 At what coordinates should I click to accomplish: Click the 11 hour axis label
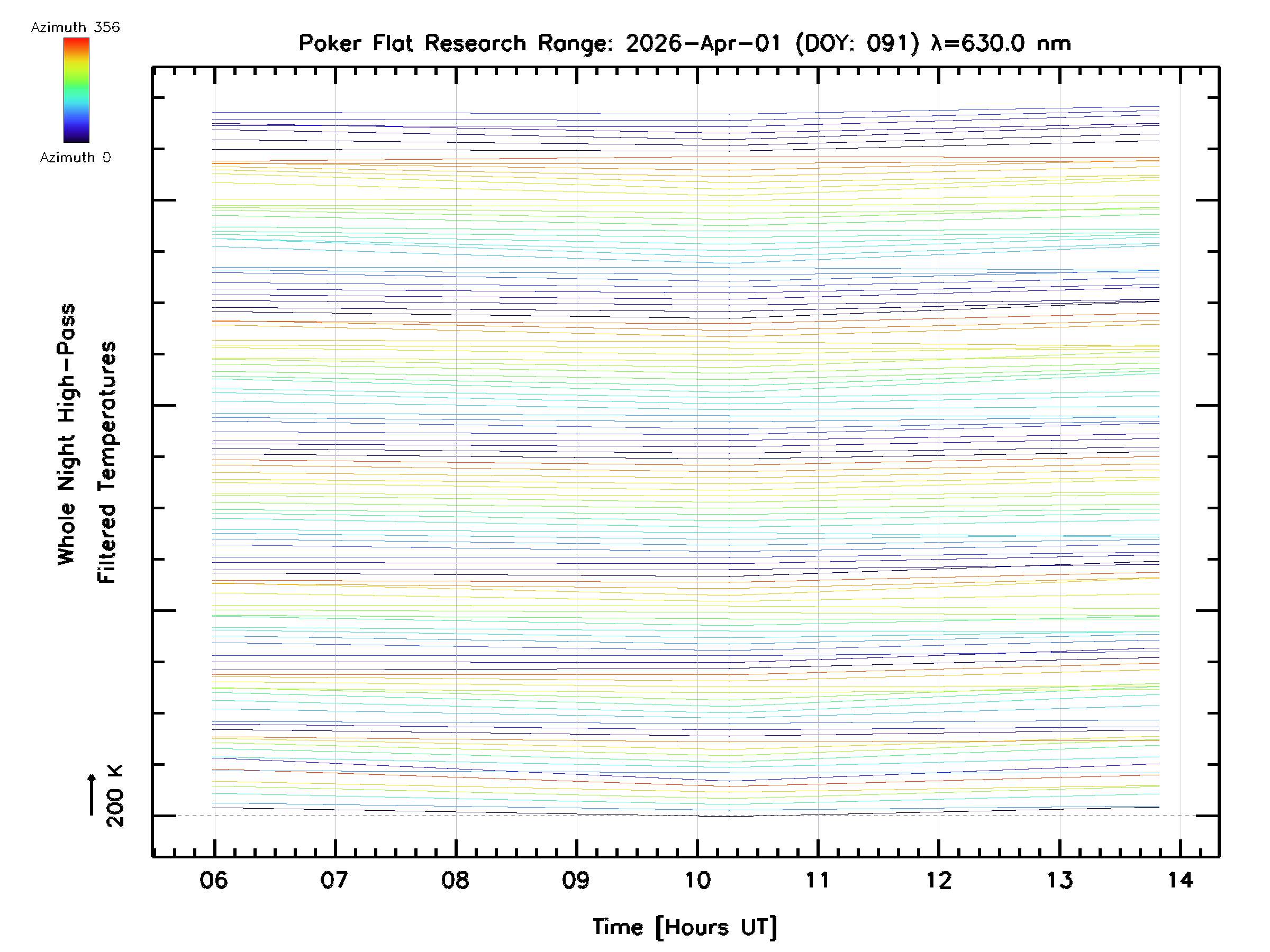(x=818, y=880)
